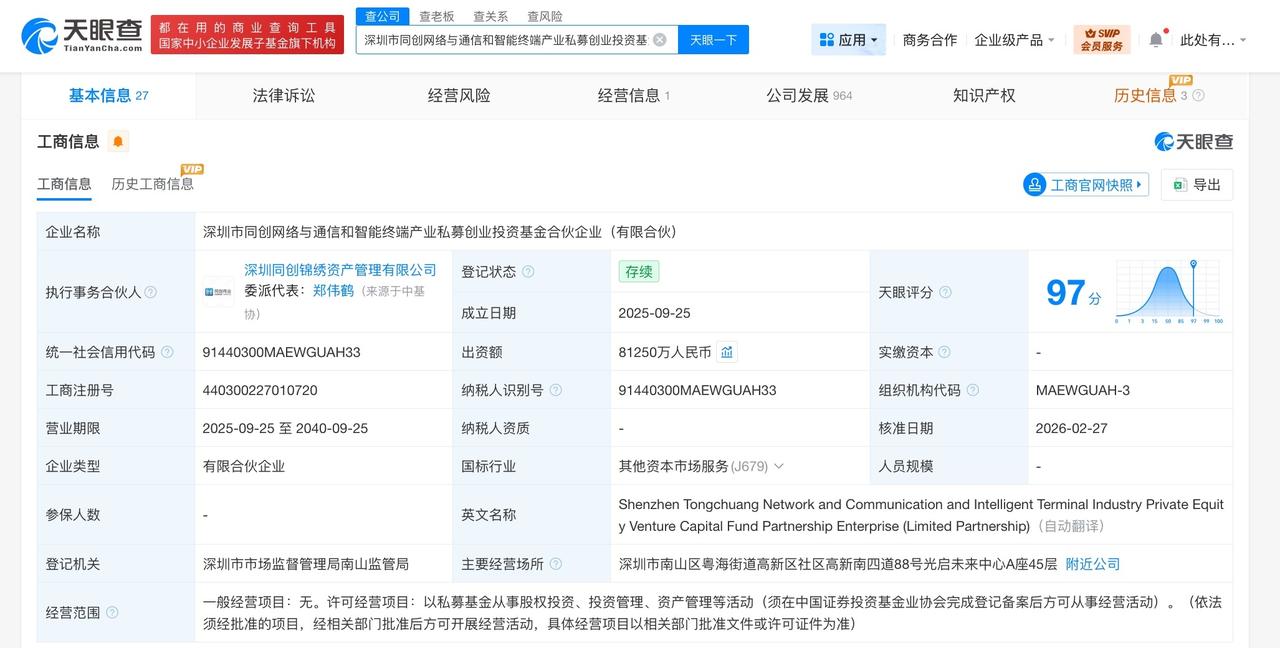Click the bell icon next to 工商信息 heading

(x=117, y=141)
